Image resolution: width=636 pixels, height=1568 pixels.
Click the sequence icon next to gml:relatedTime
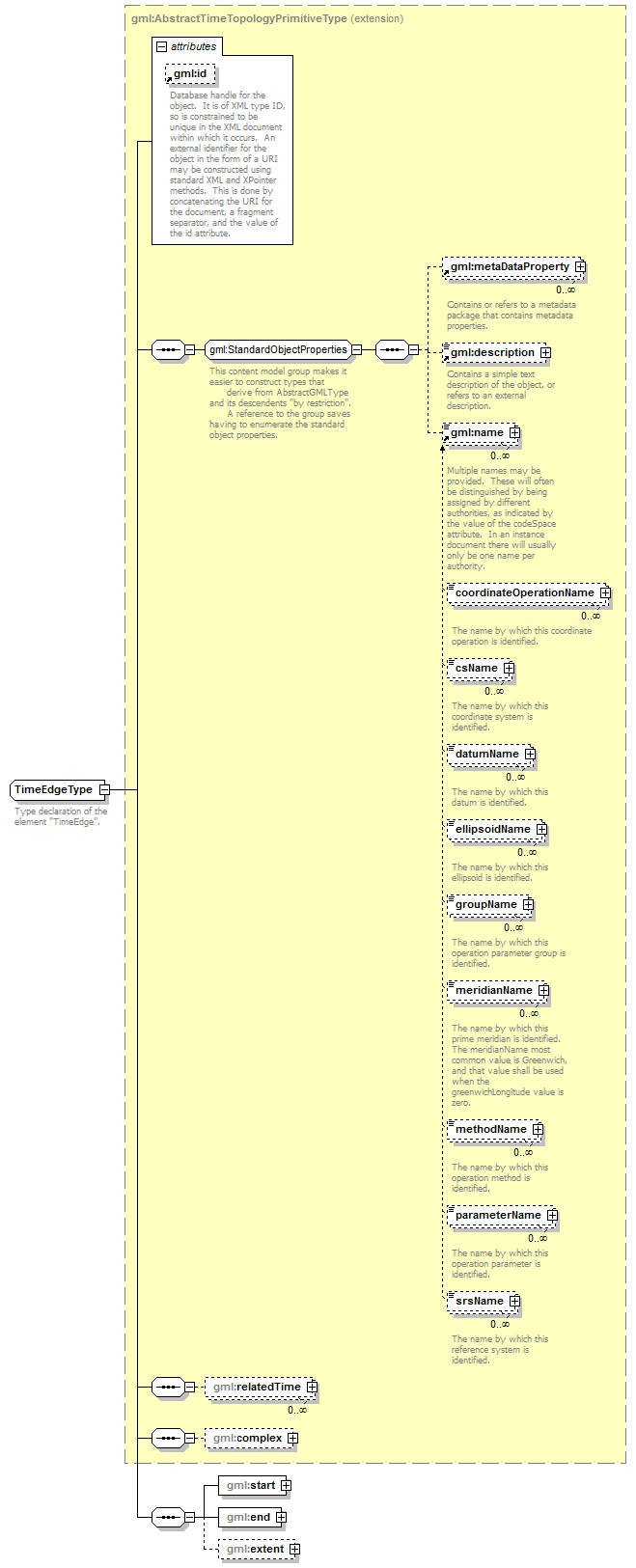point(168,1388)
